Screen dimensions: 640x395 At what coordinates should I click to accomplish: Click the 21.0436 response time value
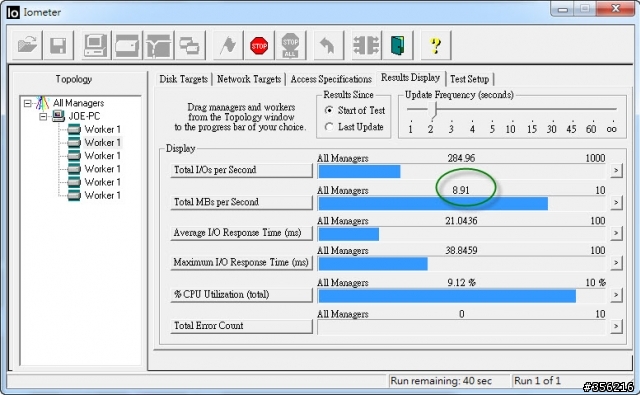[461, 221]
